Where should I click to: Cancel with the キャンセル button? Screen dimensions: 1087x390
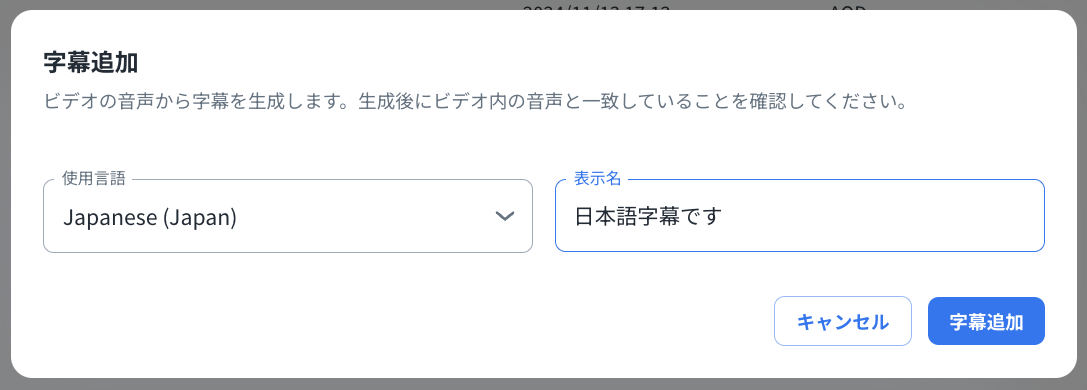[x=842, y=321]
